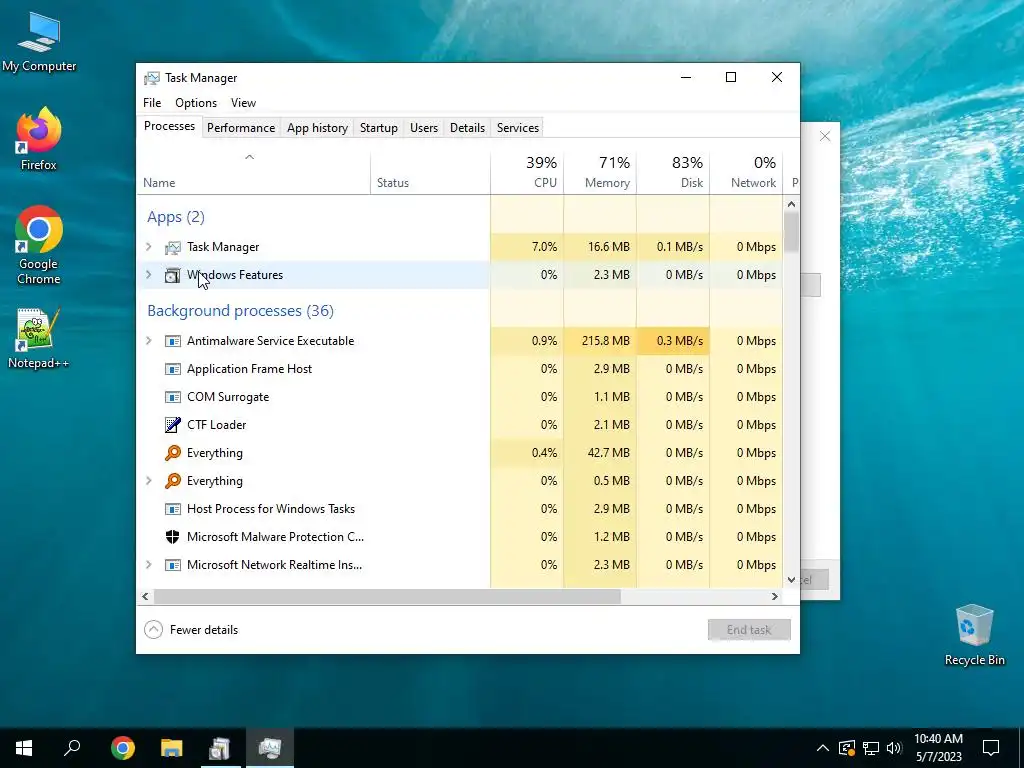Click the security warning tray icon
Image resolution: width=1024 pixels, height=768 pixels.
[x=847, y=748]
